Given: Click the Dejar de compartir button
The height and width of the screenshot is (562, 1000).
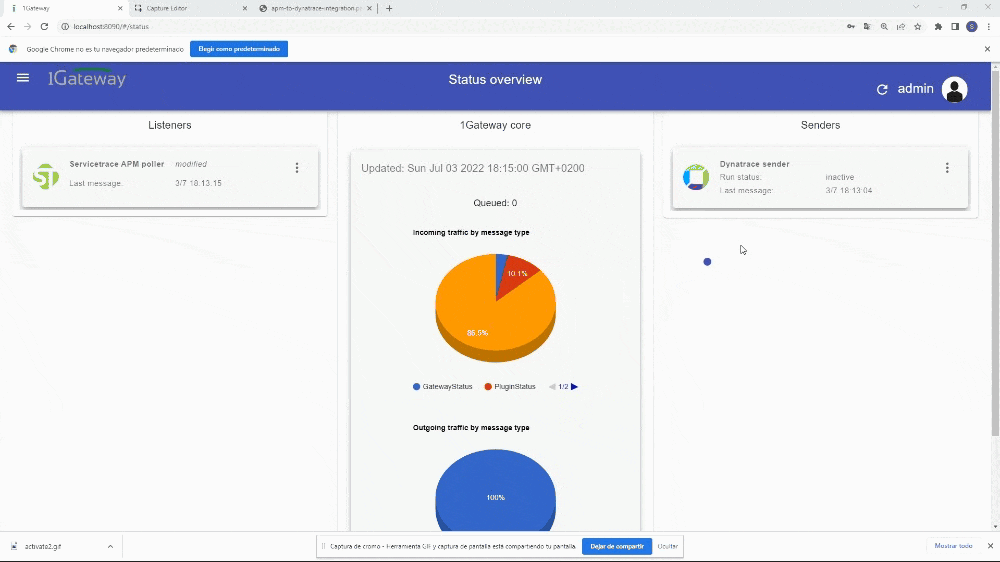Looking at the screenshot, I should (616, 546).
